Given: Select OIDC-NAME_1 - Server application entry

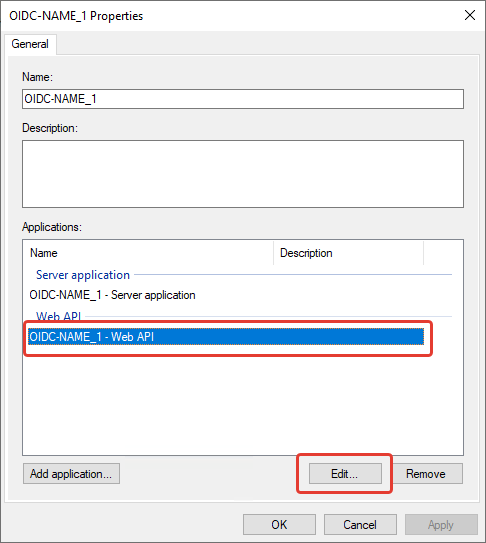Looking at the screenshot, I should (x=112, y=295).
